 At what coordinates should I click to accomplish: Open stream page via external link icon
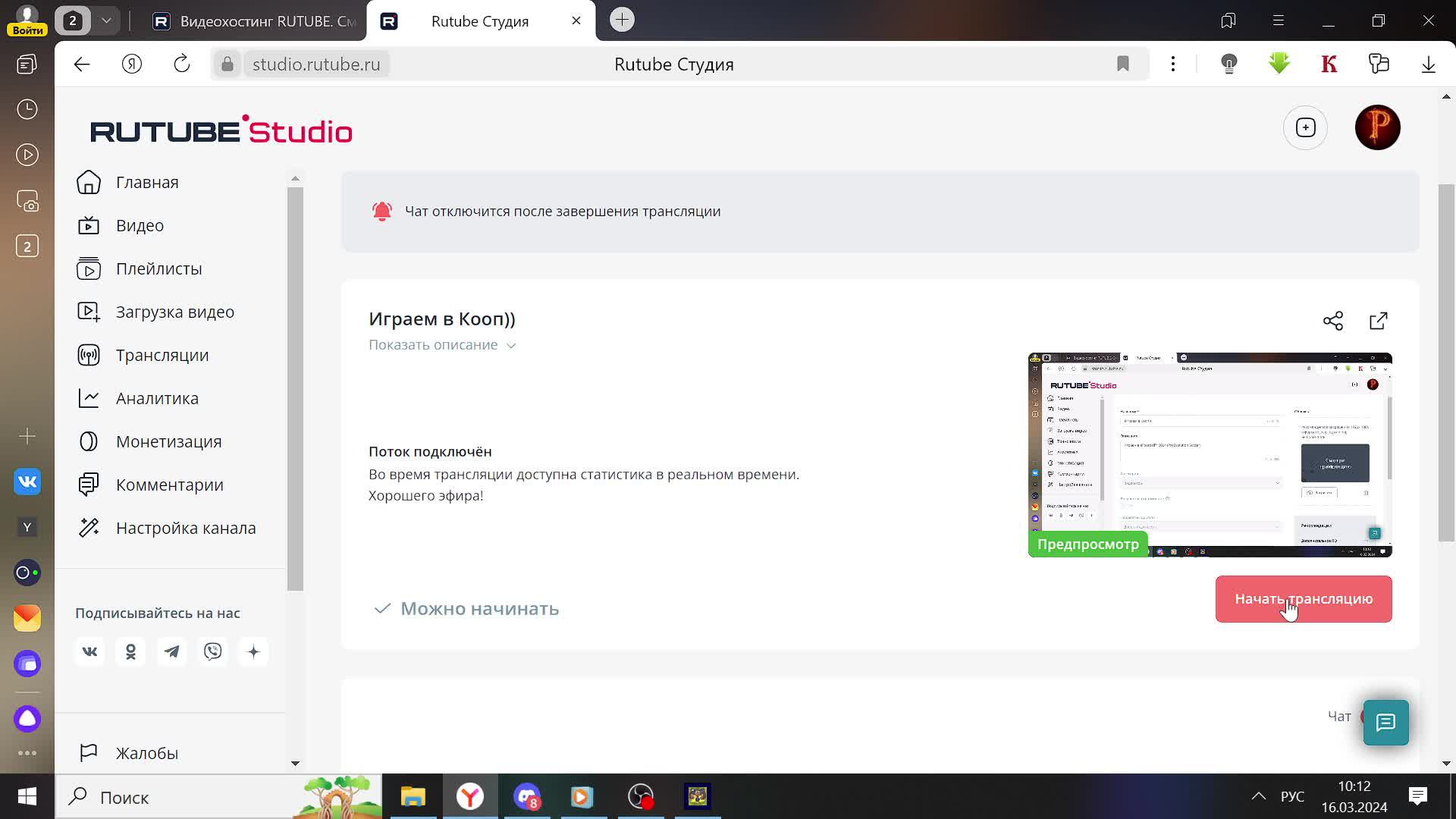1378,321
